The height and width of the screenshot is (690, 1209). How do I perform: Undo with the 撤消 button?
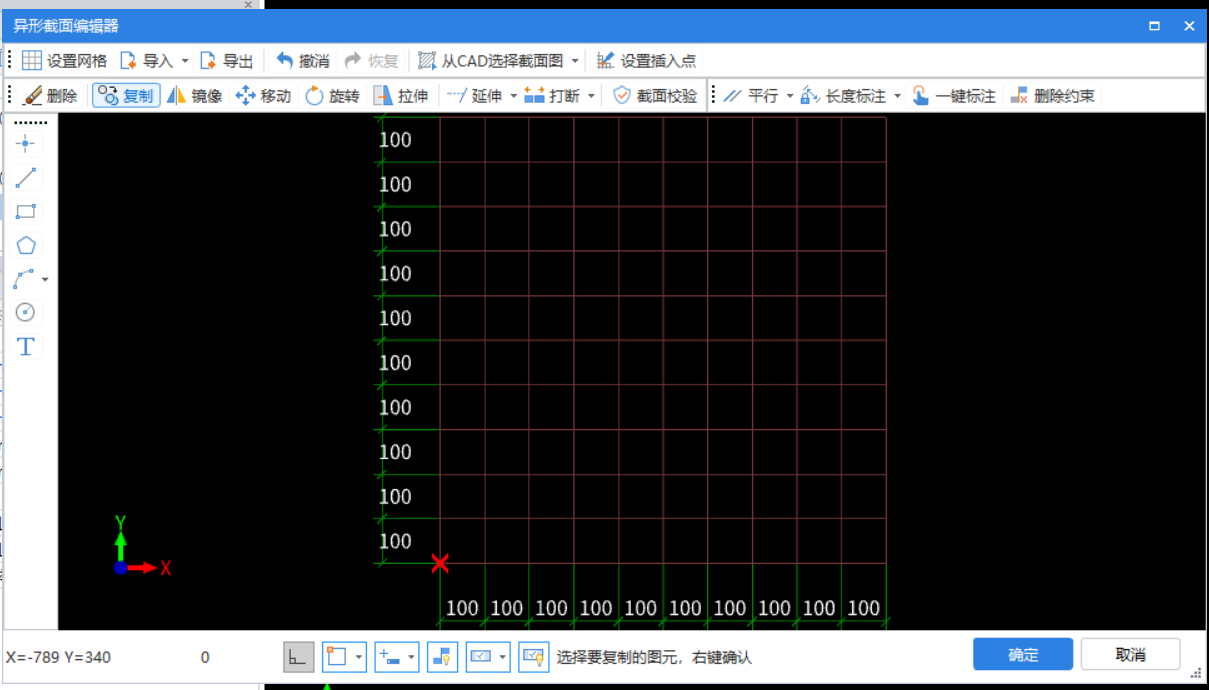pos(302,61)
